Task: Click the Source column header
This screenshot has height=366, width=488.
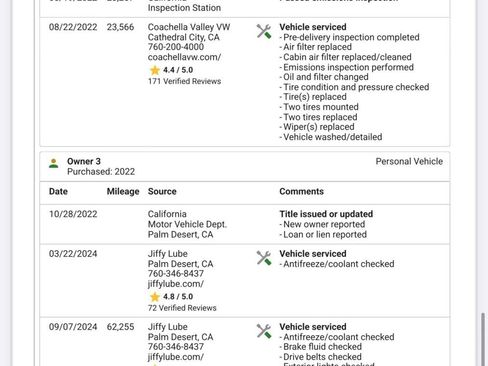Action: pos(162,191)
